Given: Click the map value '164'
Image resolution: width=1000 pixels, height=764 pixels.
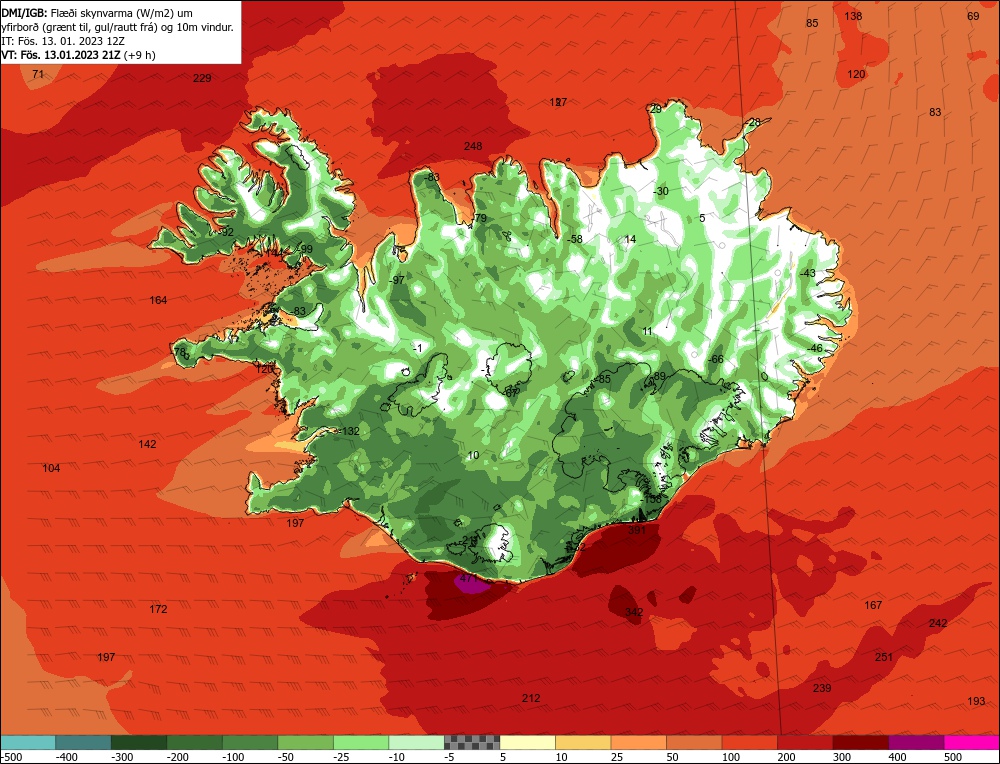Looking at the screenshot, I should pos(158,300).
